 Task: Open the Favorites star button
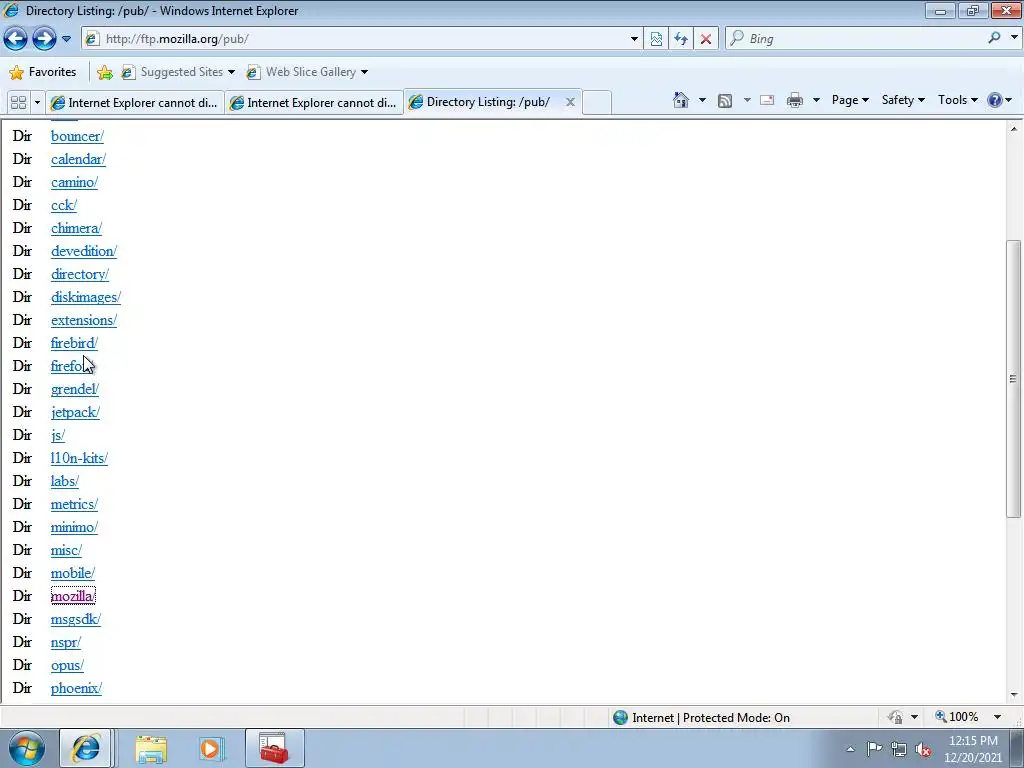[43, 72]
